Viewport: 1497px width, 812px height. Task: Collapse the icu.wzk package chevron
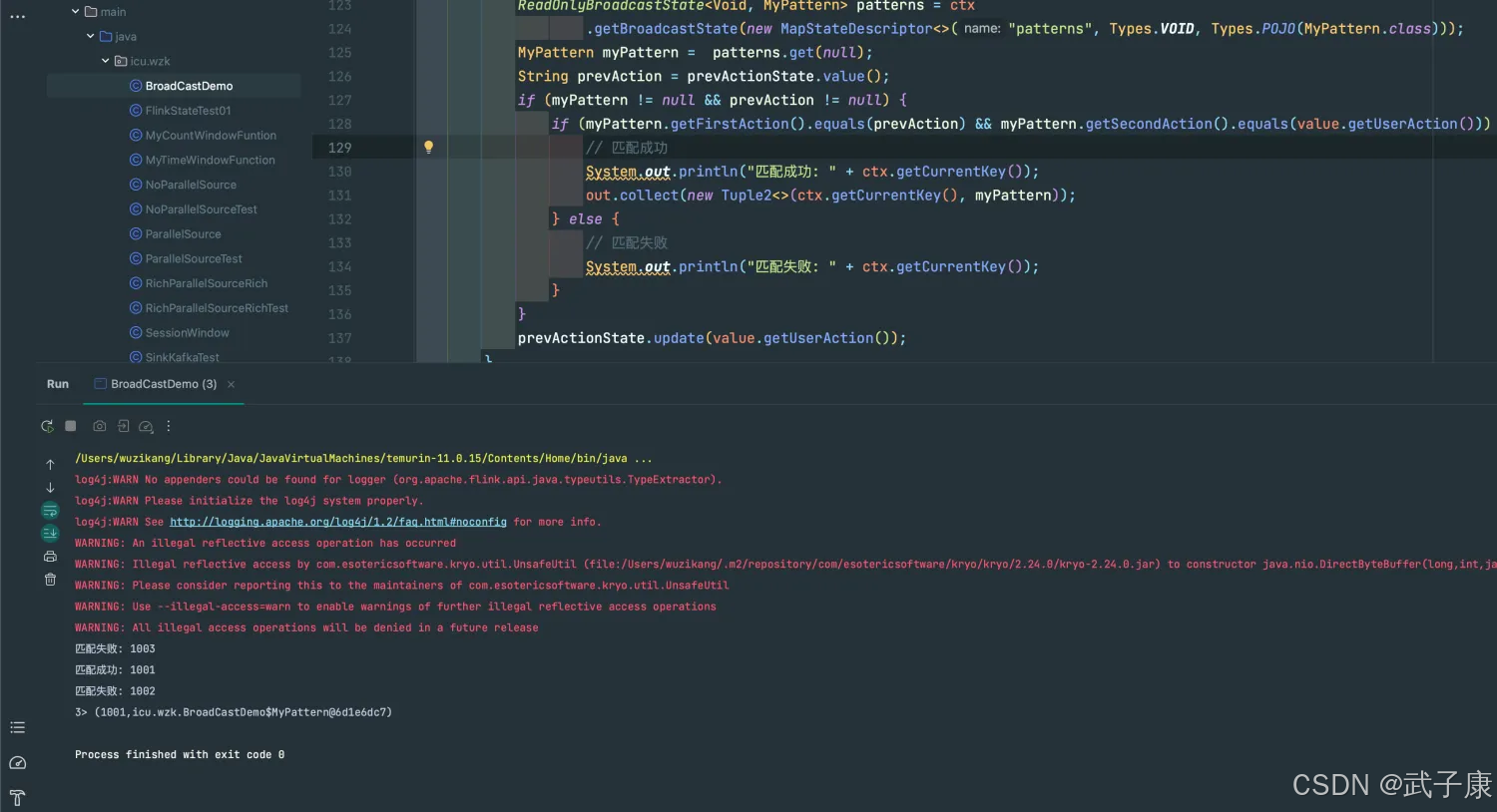pyautogui.click(x=106, y=61)
